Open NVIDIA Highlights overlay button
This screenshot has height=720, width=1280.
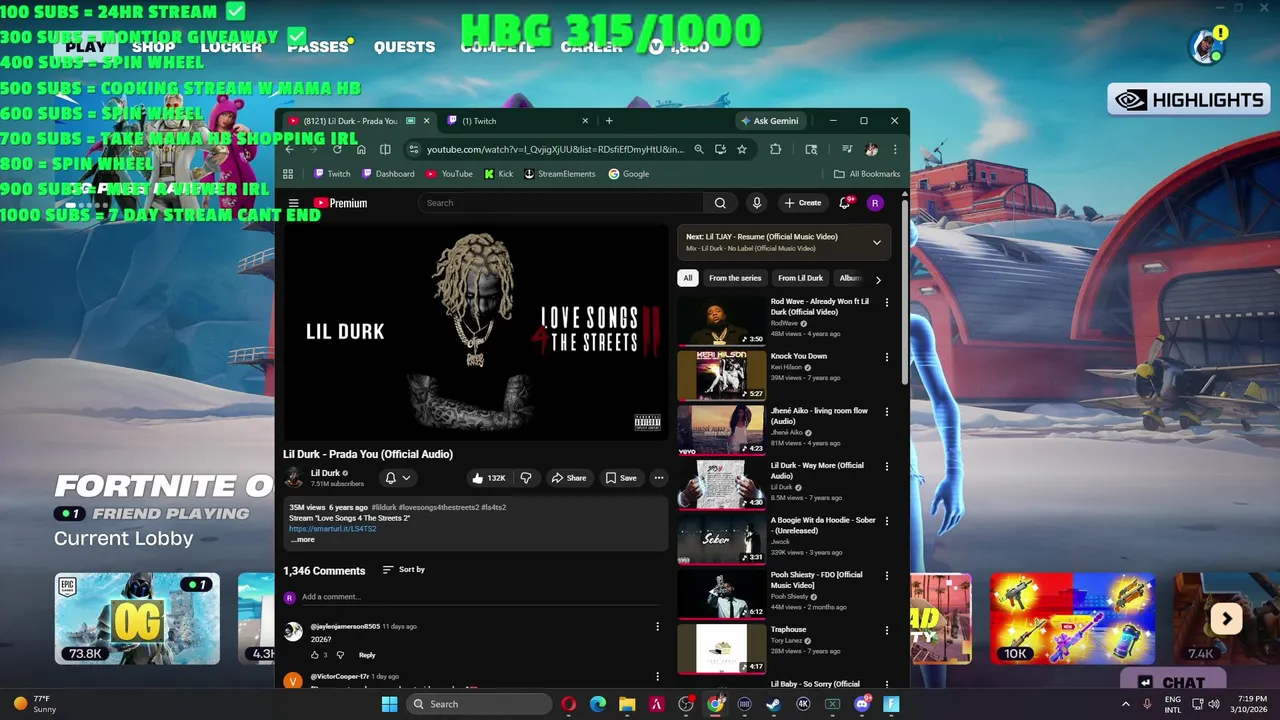pyautogui.click(x=1187, y=100)
